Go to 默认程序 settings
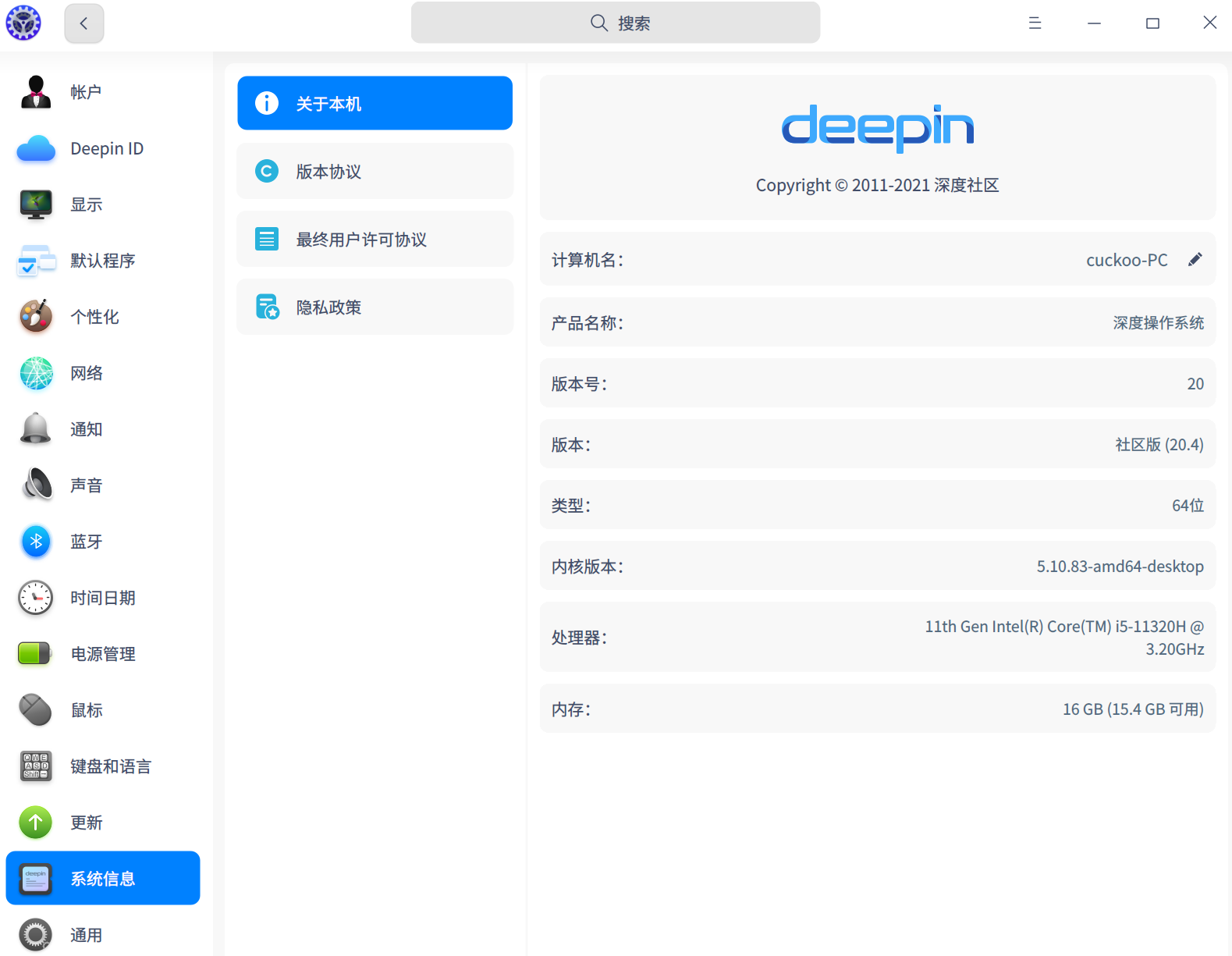Viewport: 1232px width, 956px height. click(103, 261)
